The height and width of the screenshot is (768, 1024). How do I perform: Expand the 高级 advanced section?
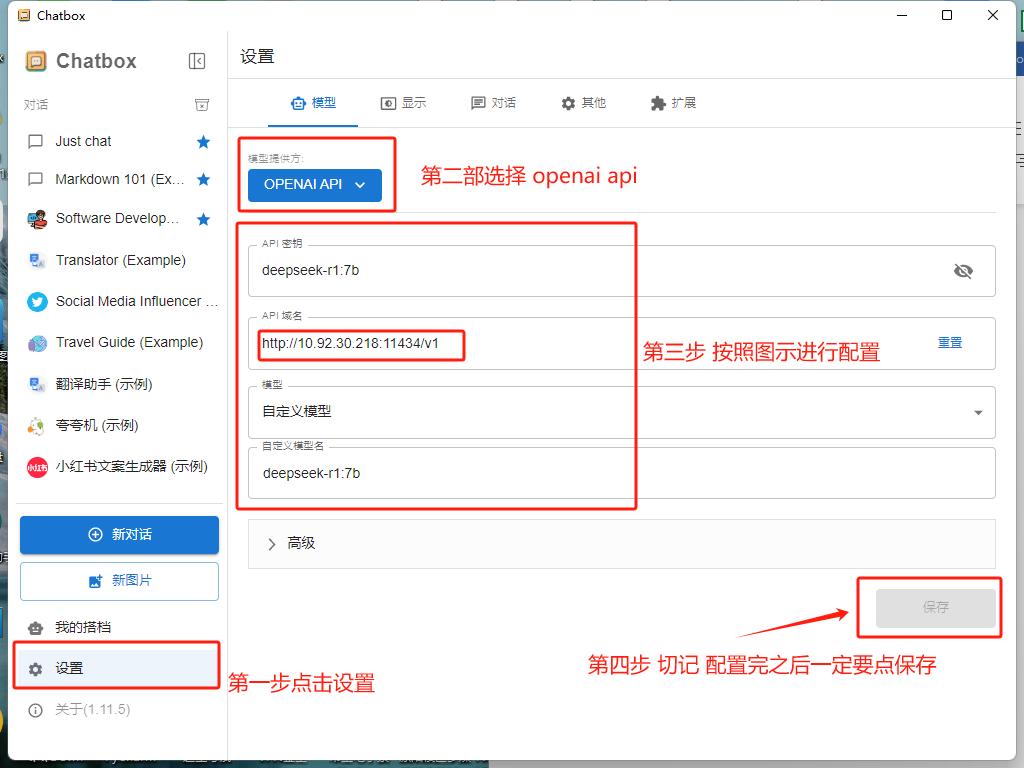pos(622,544)
